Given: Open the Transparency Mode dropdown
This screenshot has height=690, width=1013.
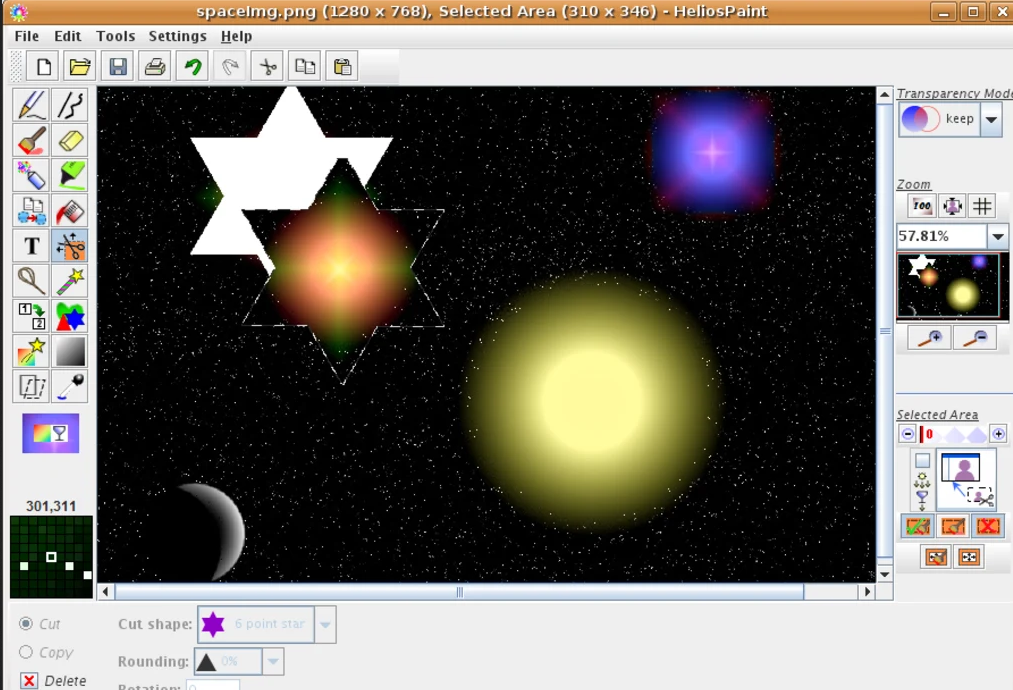Looking at the screenshot, I should 990,120.
